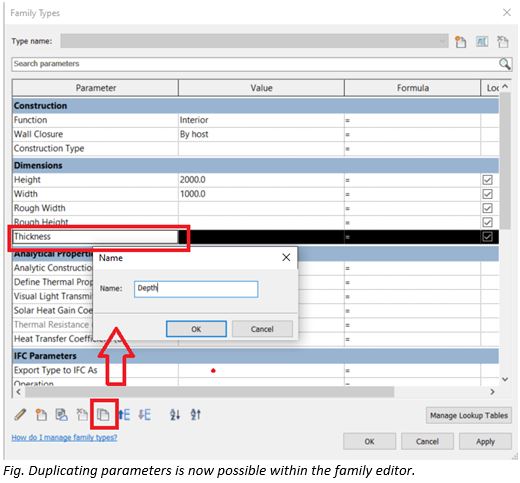Select the Height parameter name

[95, 180]
